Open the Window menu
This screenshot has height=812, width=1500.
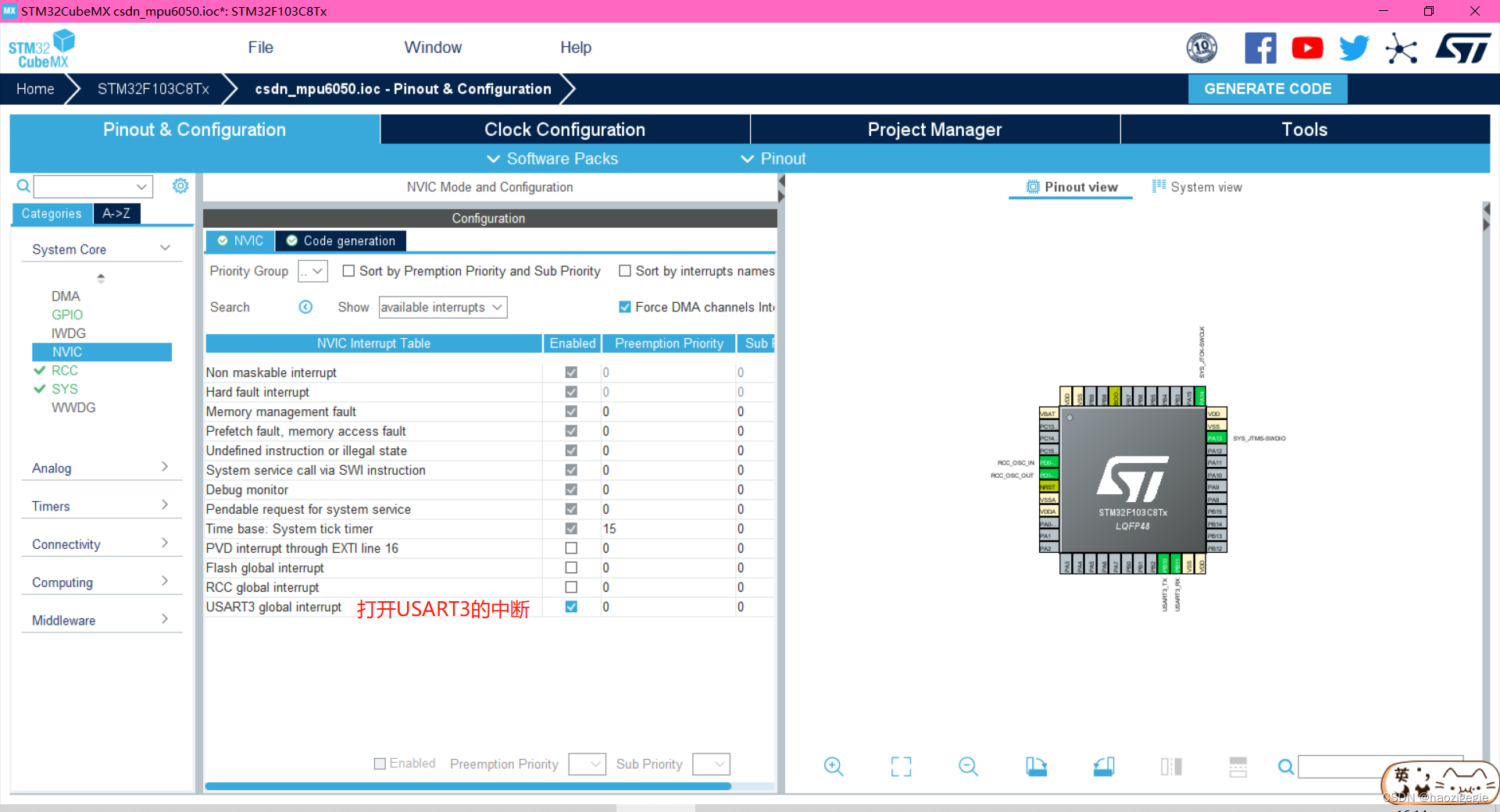click(433, 48)
